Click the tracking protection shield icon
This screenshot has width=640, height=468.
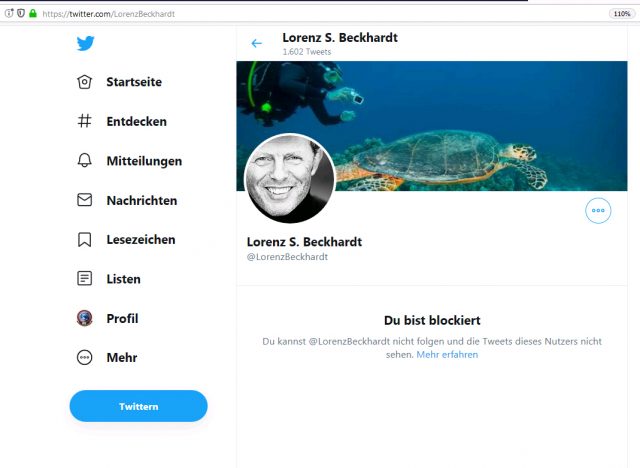tap(21, 13)
